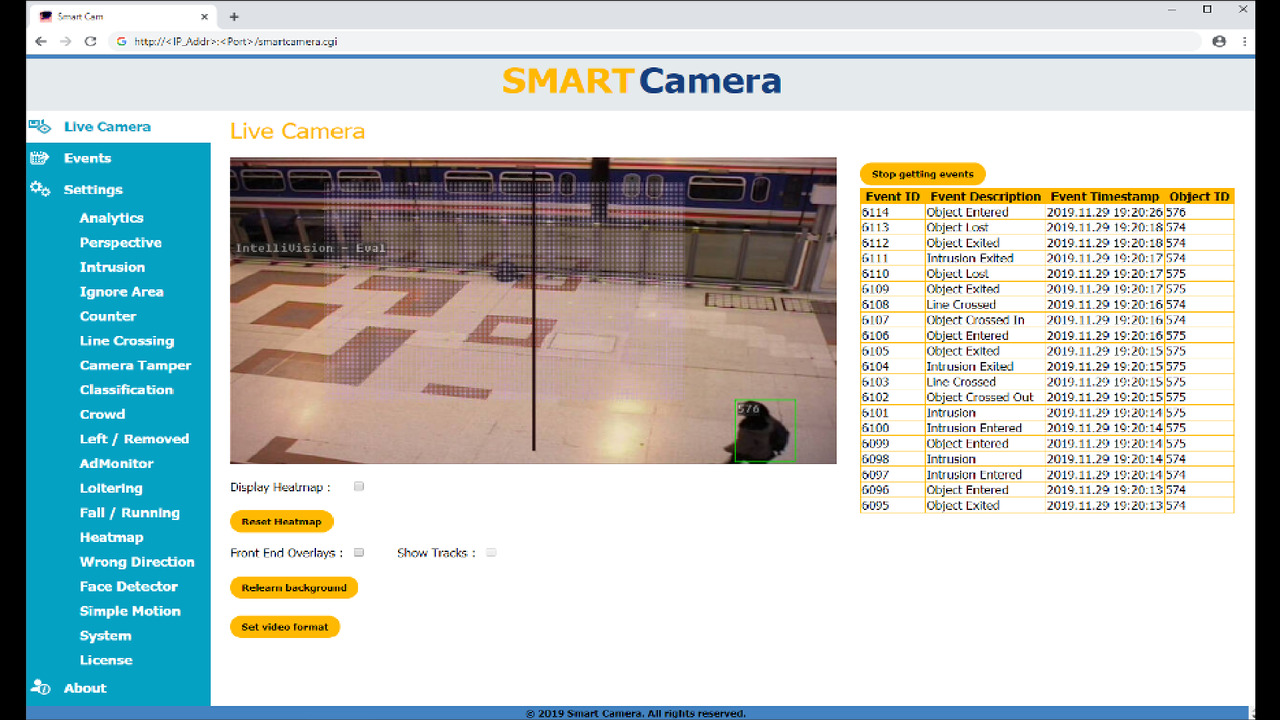Open Intrusion settings
Screen dimensions: 1280x720
112,267
